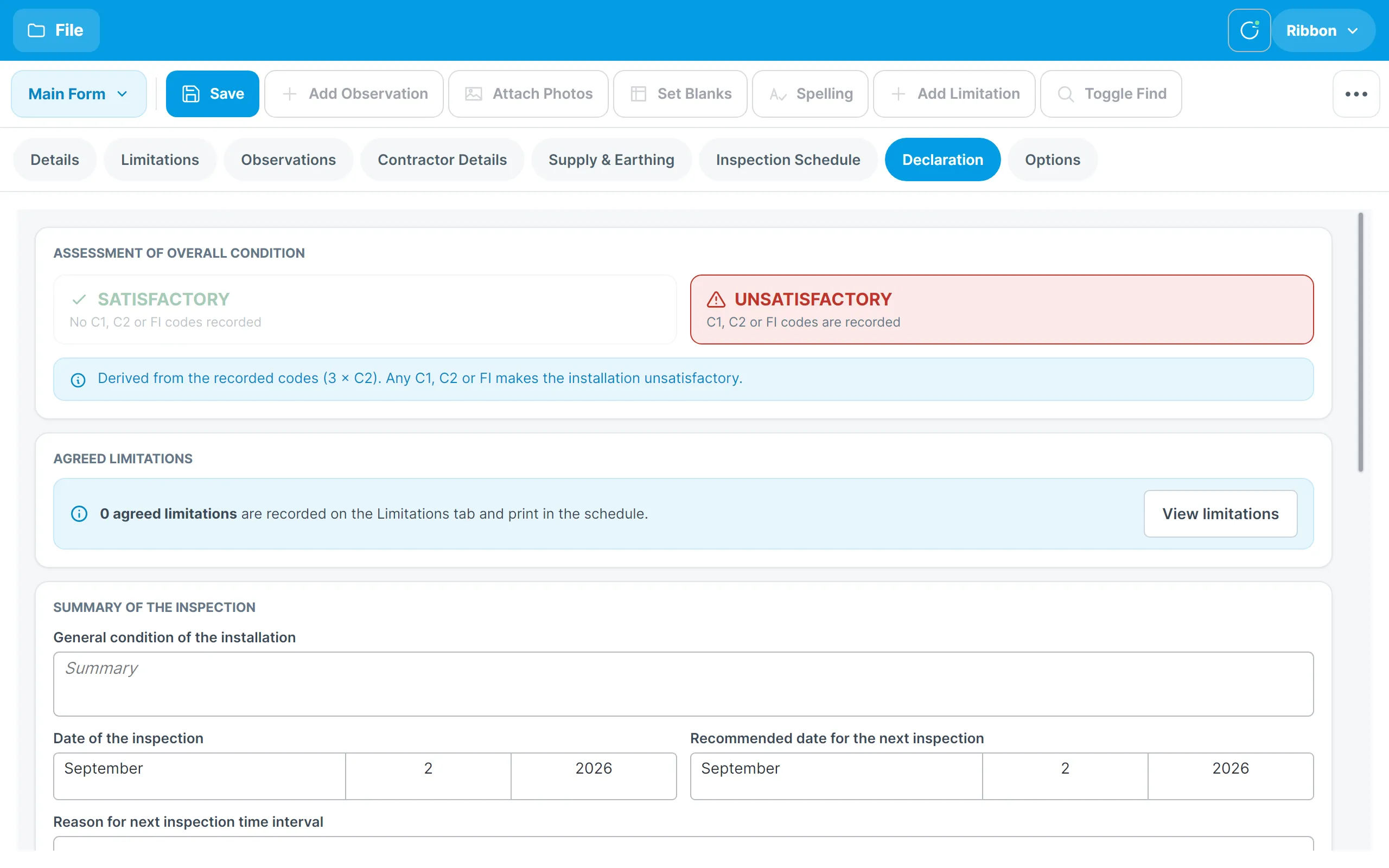Open the Ribbon dropdown

1323,30
